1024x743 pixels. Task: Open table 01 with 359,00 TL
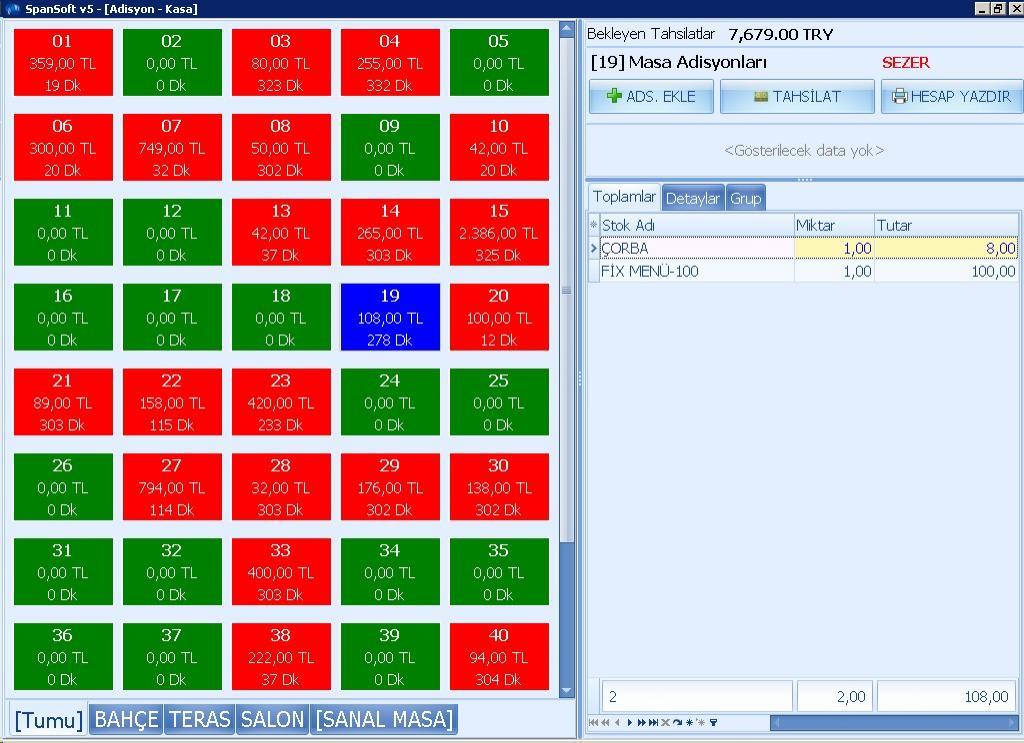(63, 63)
